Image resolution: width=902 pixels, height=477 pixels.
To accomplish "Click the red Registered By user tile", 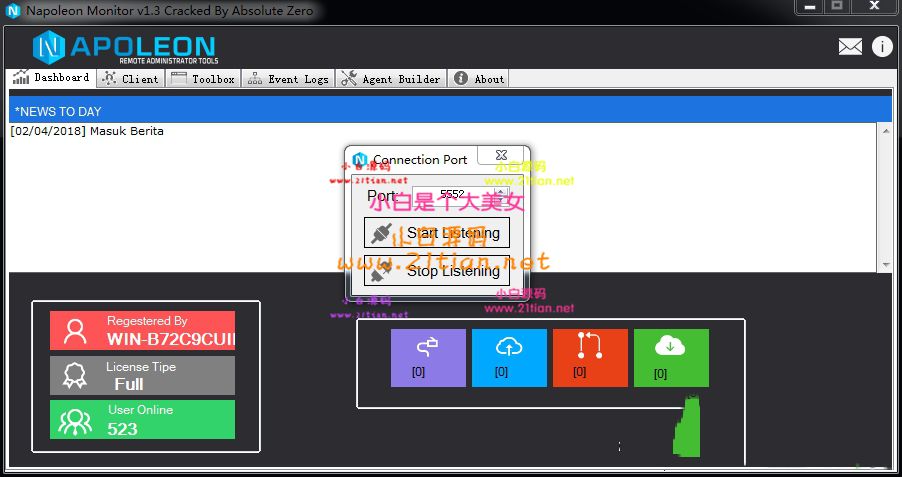I will [143, 330].
